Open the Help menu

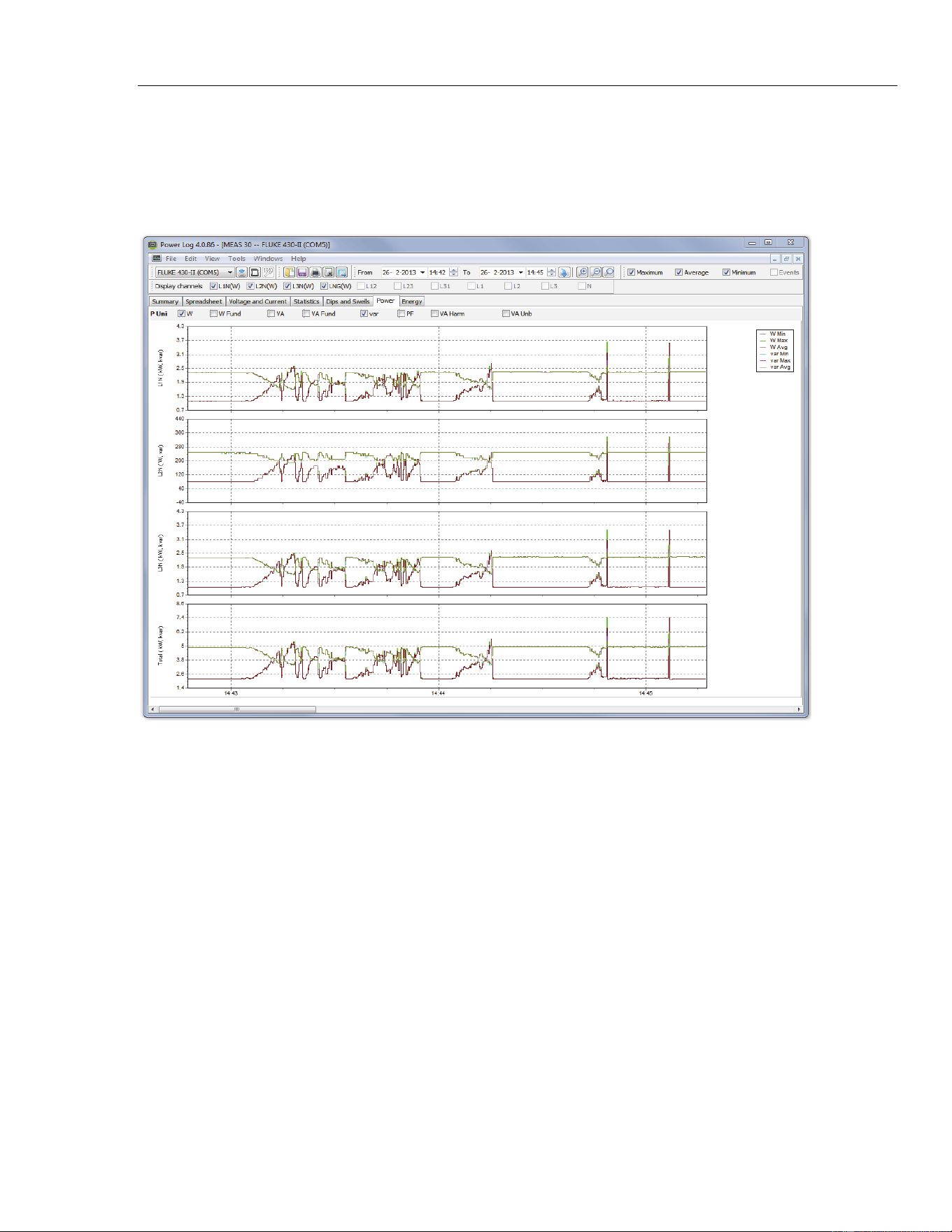tap(299, 258)
